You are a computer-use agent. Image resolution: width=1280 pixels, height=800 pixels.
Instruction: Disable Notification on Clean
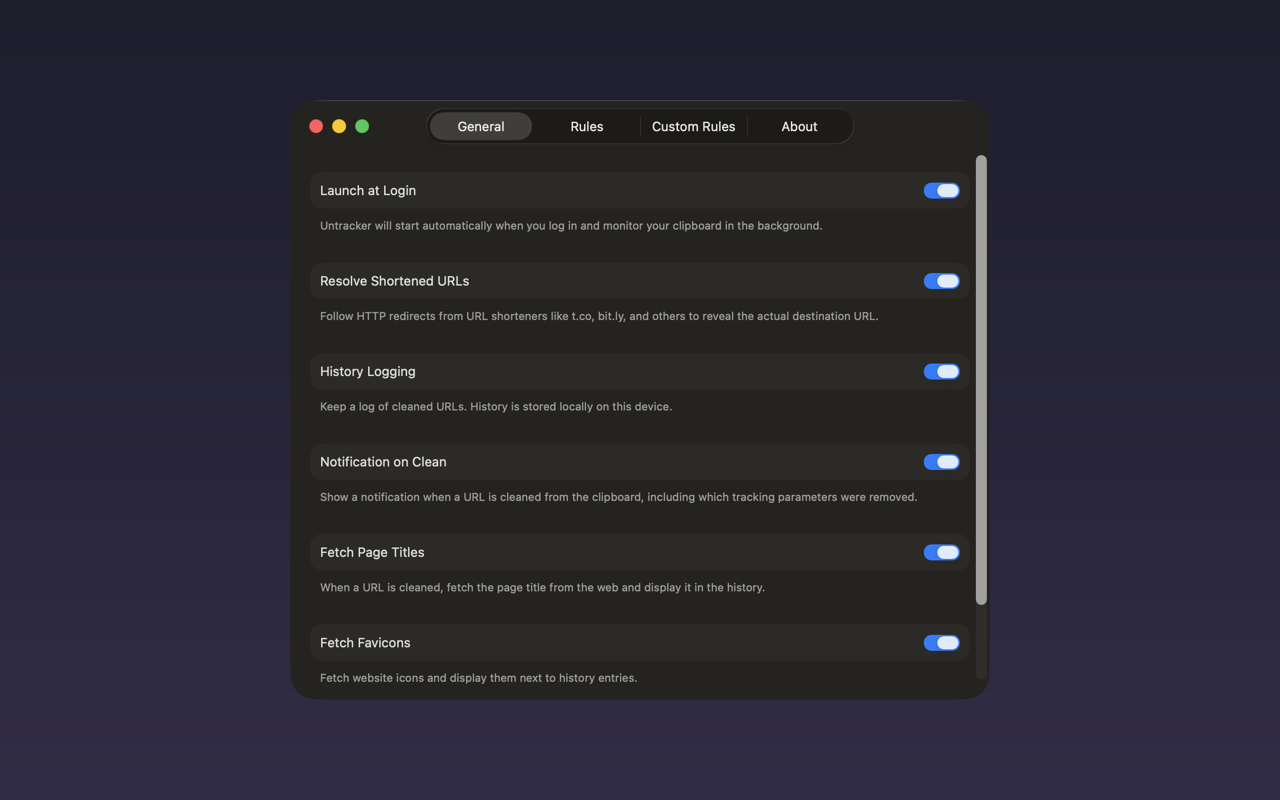click(x=941, y=462)
